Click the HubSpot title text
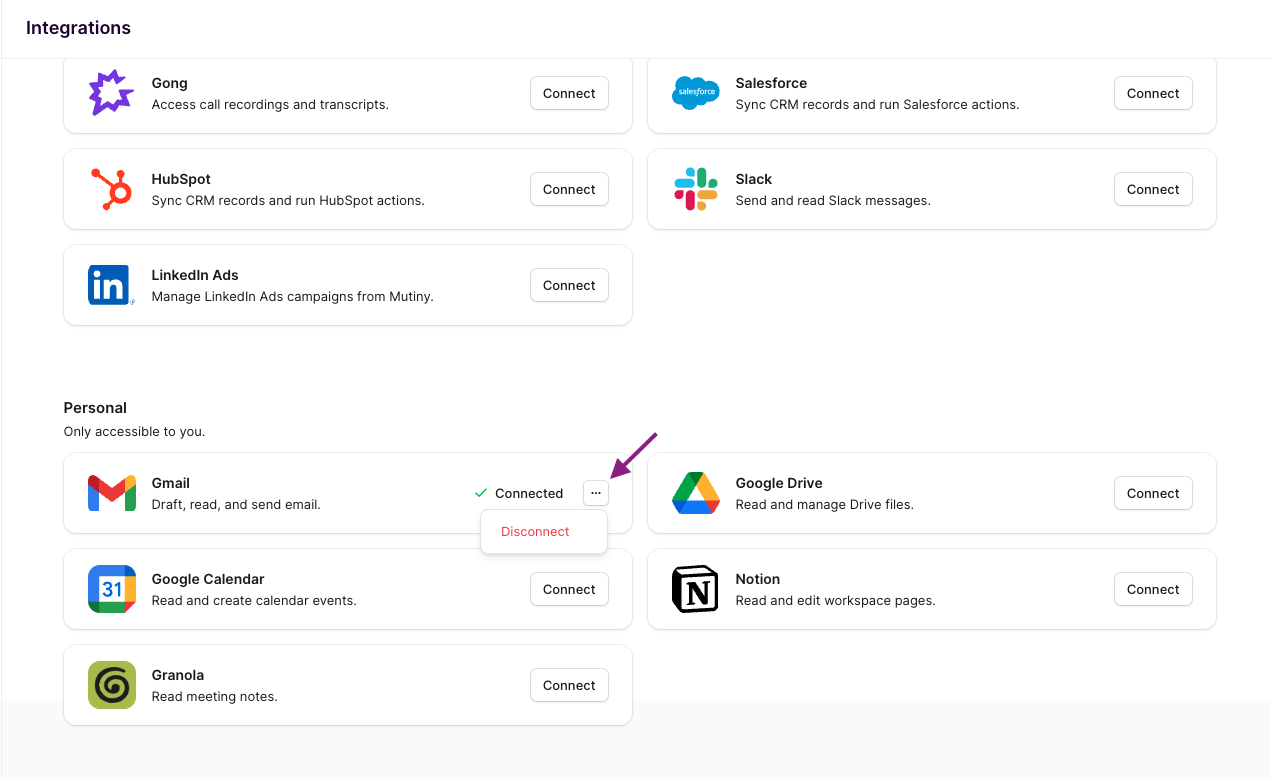Image resolution: width=1271 pixels, height=779 pixels. 181,179
